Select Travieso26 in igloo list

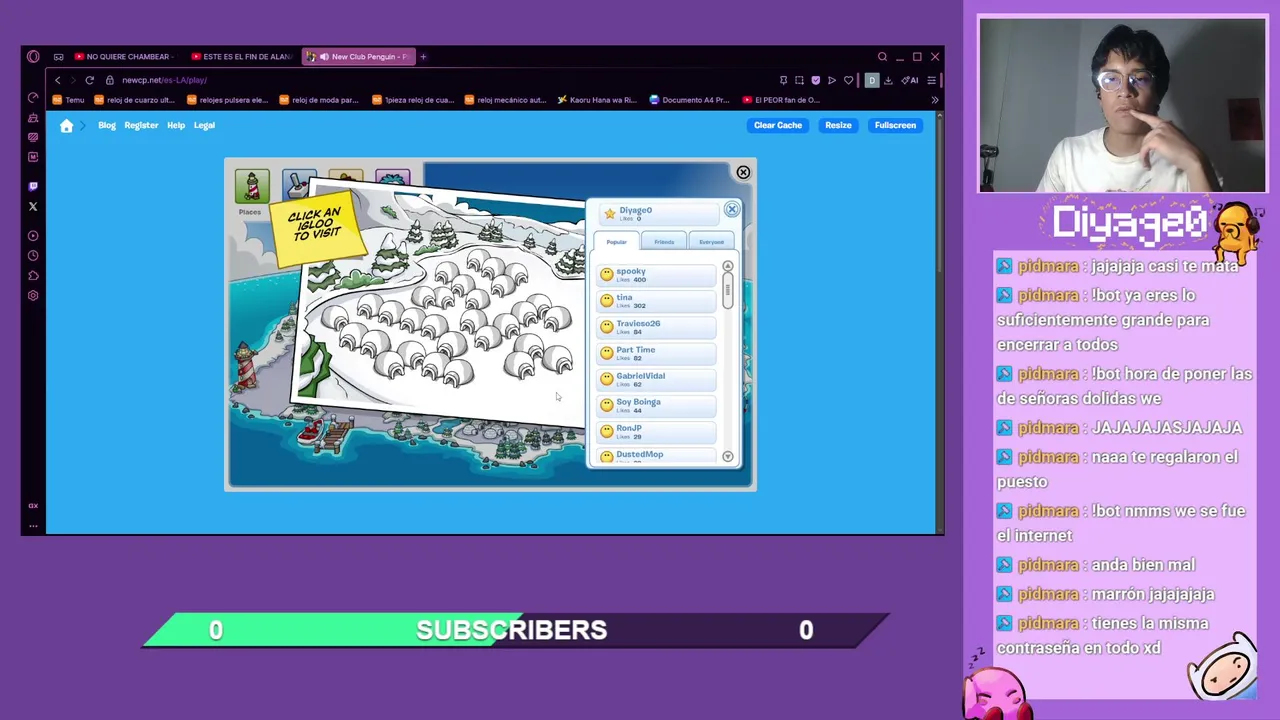(657, 326)
